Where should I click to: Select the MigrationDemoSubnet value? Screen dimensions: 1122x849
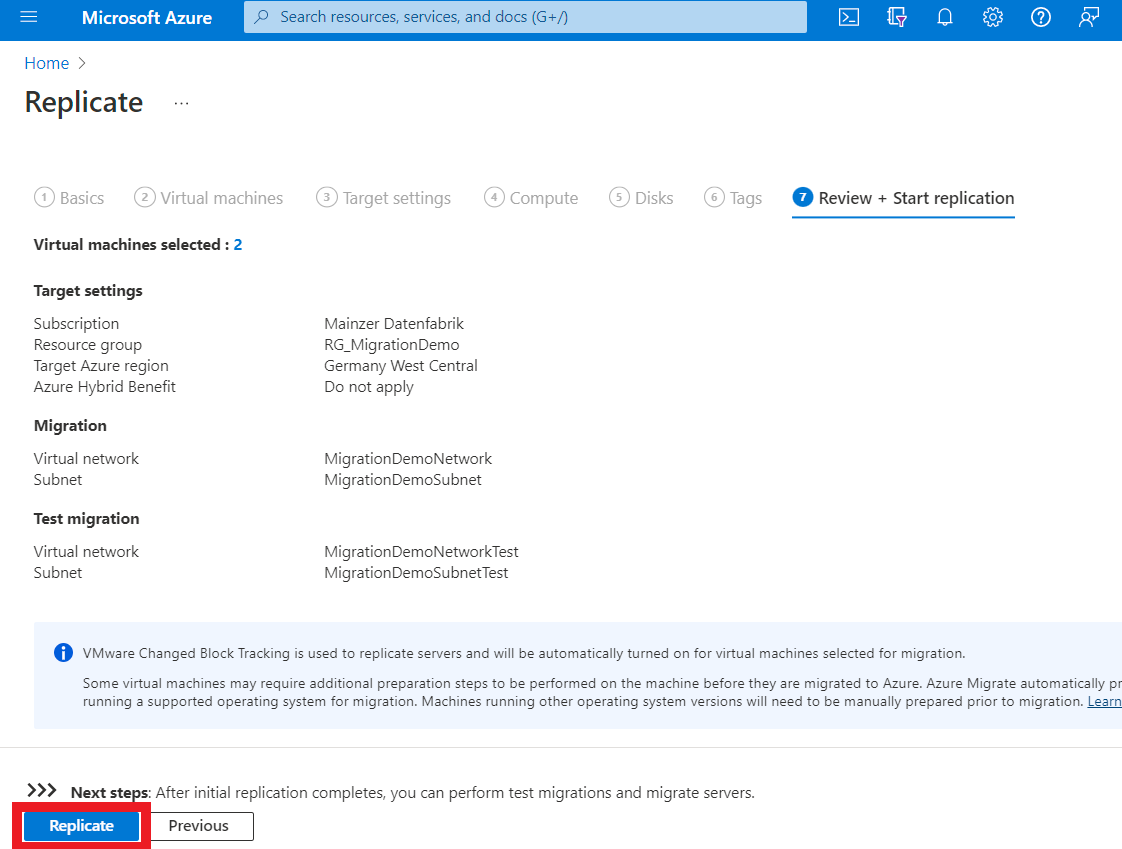point(403,480)
